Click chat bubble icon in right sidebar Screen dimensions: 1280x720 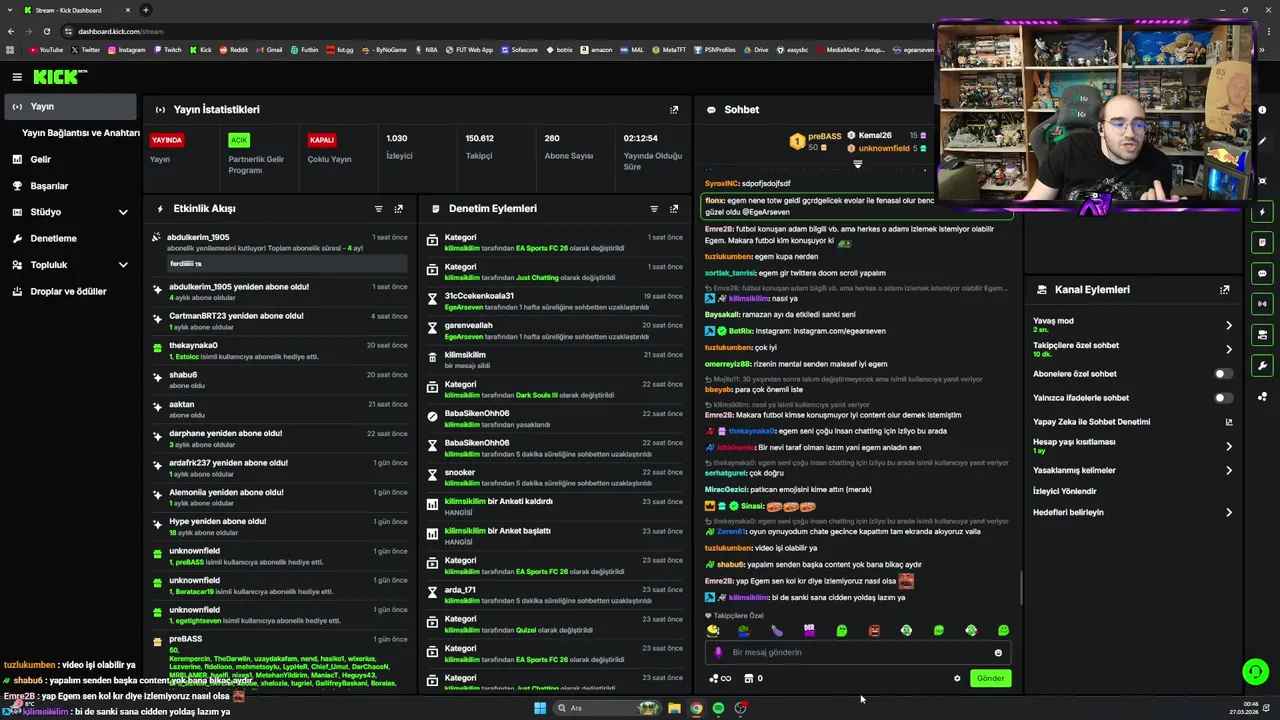pos(1263,274)
